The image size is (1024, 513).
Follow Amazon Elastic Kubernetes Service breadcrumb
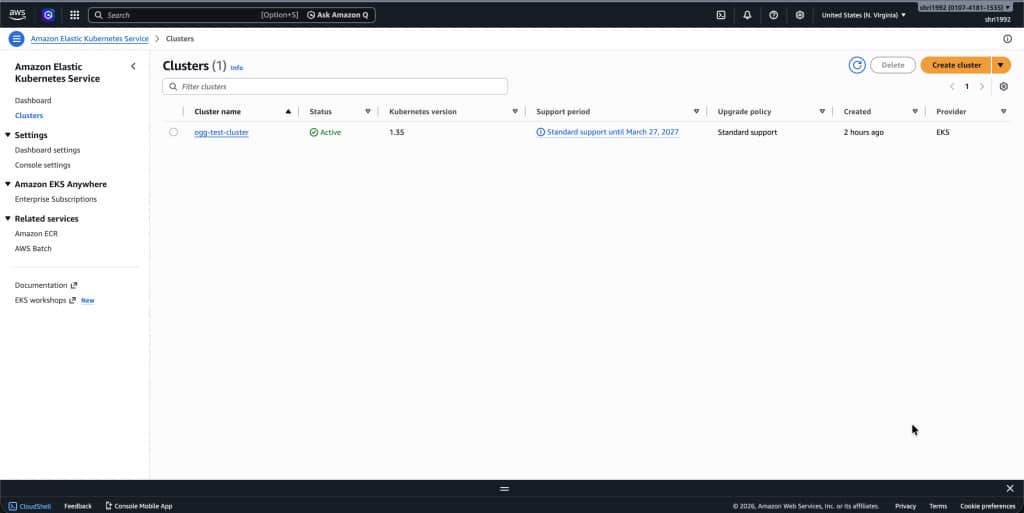tap(89, 39)
